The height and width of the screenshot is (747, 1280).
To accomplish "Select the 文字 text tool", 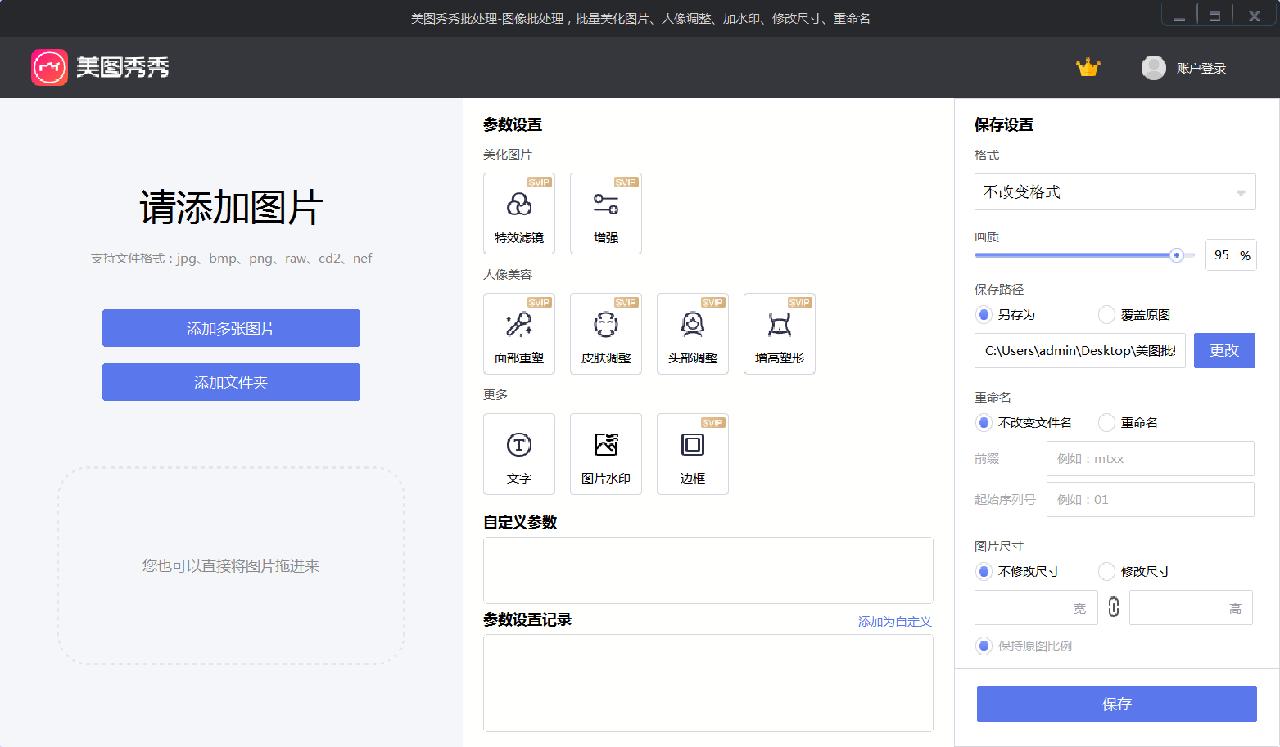I will [519, 453].
